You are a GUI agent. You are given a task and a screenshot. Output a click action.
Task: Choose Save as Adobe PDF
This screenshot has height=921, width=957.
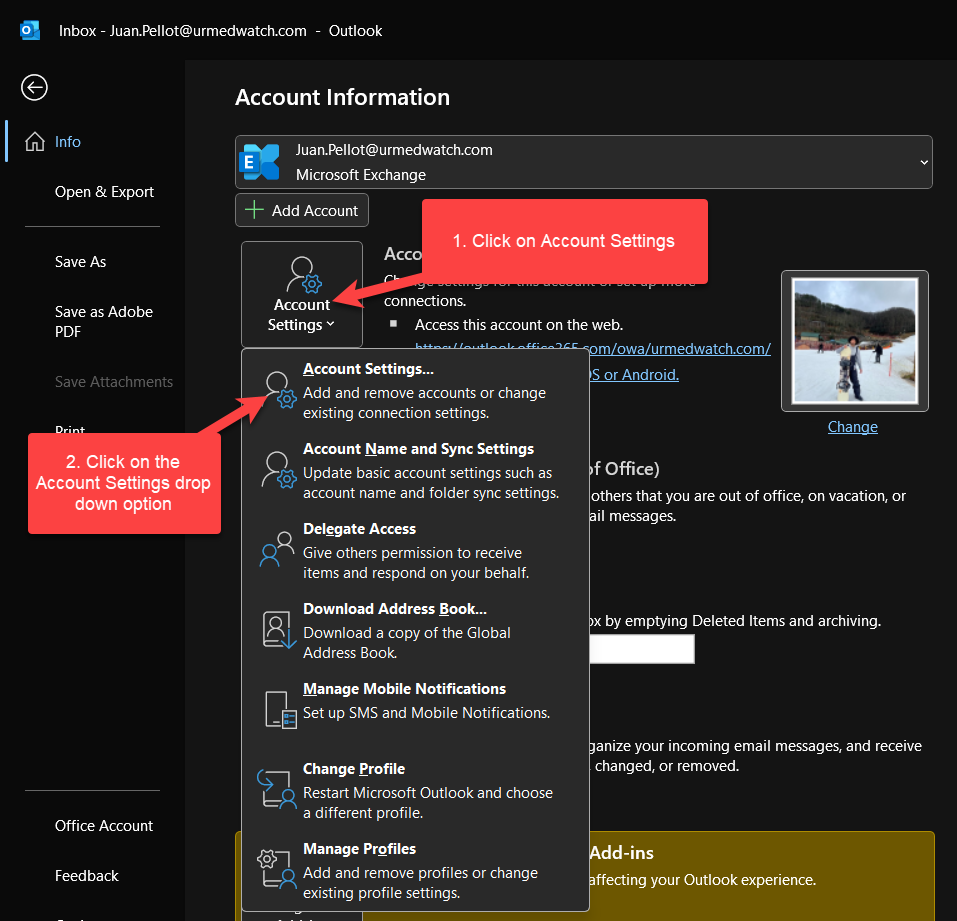104,321
